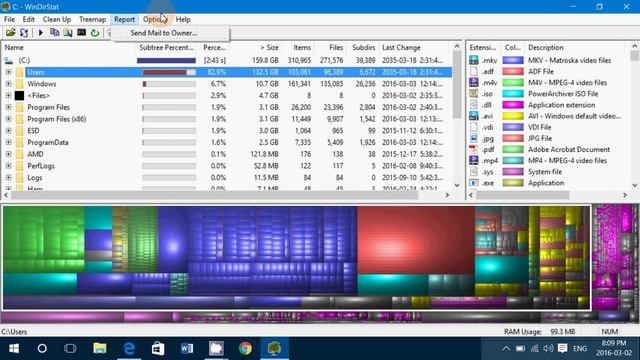Viewport: 640px width, 360px height.
Task: Click the .exe application icon
Action: click(473, 183)
